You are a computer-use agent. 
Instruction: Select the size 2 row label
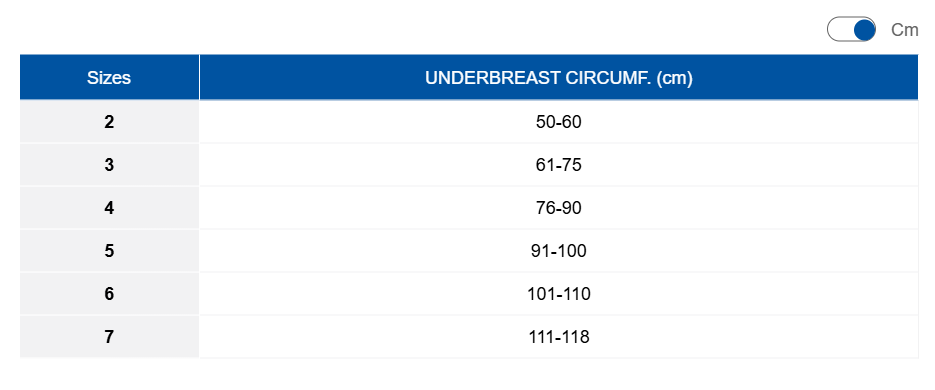[x=109, y=122]
